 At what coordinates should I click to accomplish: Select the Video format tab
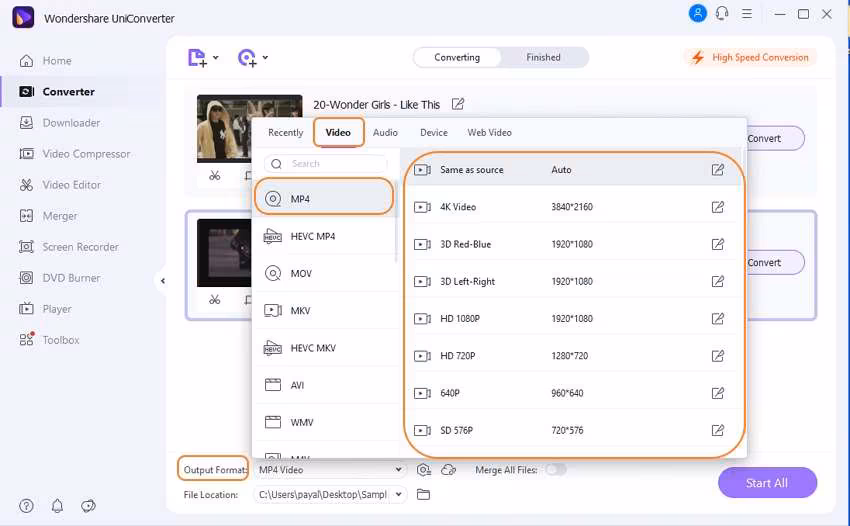pos(338,132)
